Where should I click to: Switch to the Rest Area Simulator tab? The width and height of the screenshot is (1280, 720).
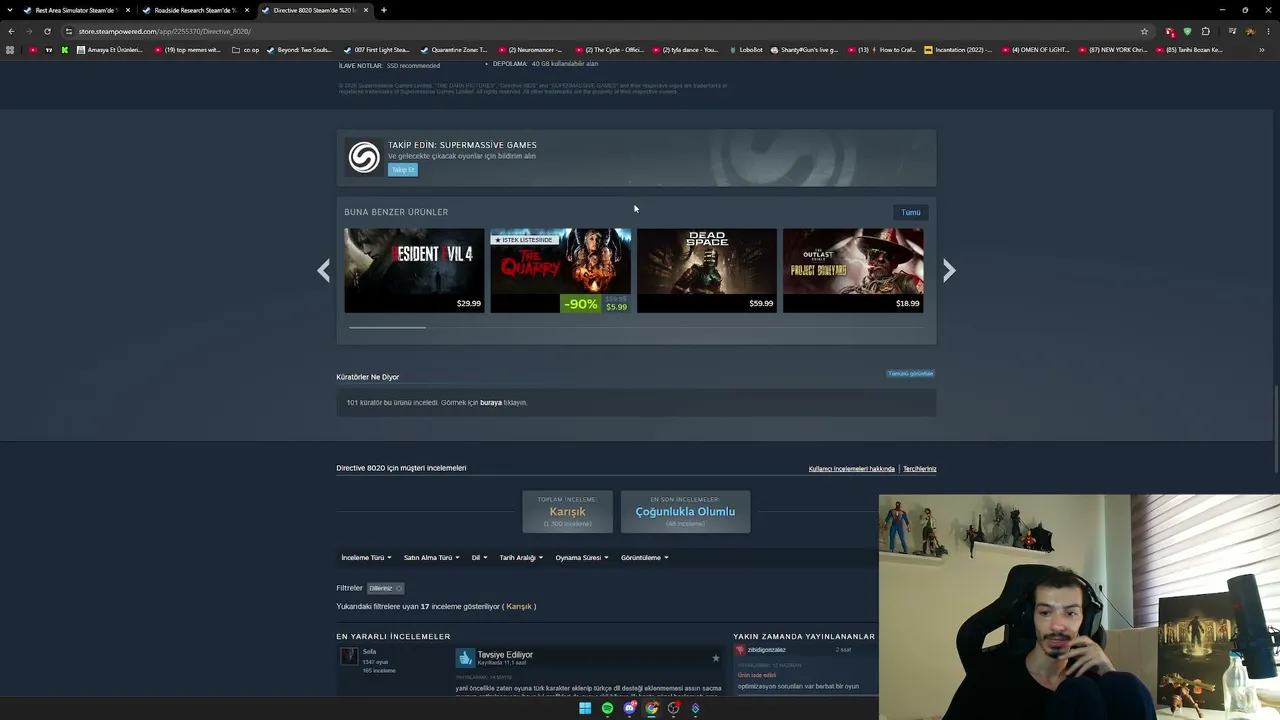click(78, 10)
